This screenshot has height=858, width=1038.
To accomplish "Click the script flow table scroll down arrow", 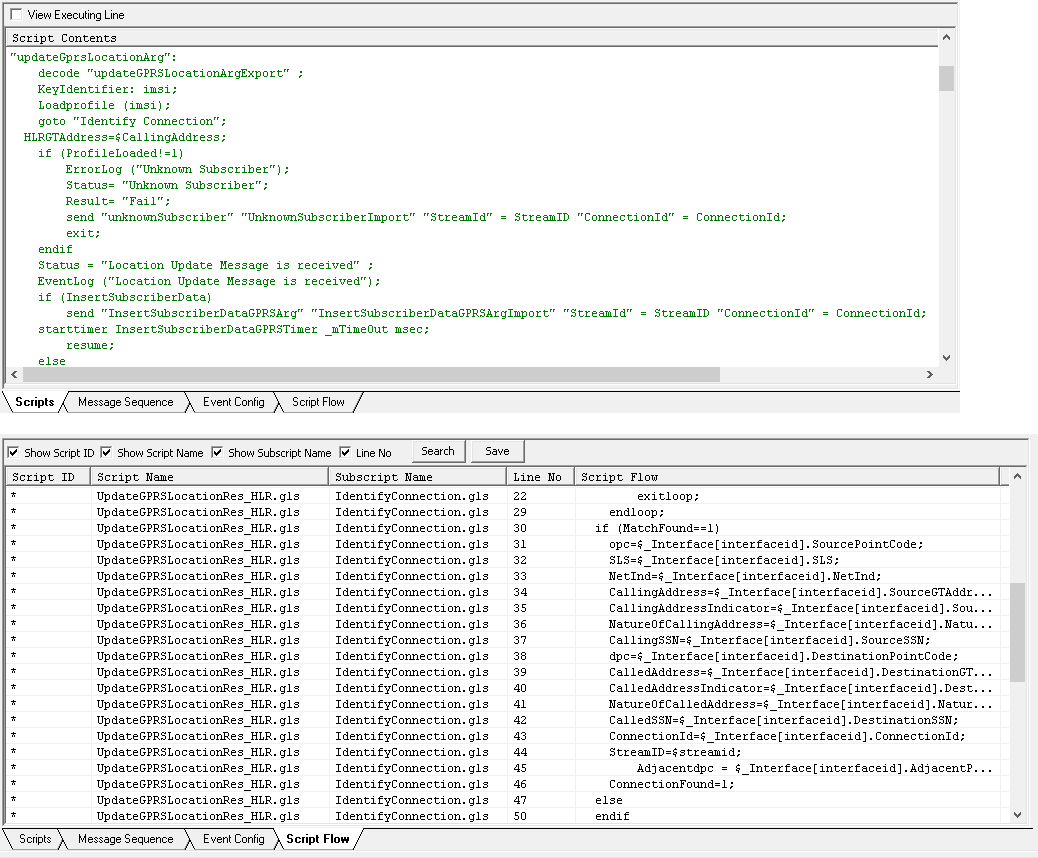I will click(x=1017, y=815).
